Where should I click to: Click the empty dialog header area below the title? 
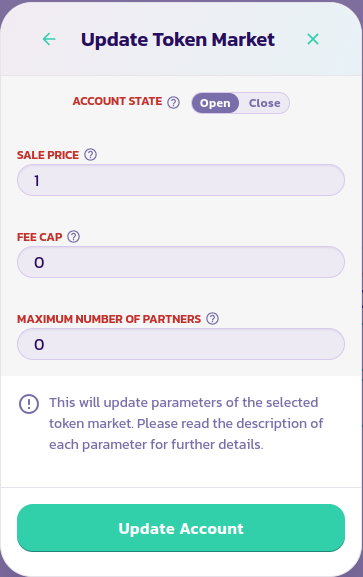click(181, 64)
